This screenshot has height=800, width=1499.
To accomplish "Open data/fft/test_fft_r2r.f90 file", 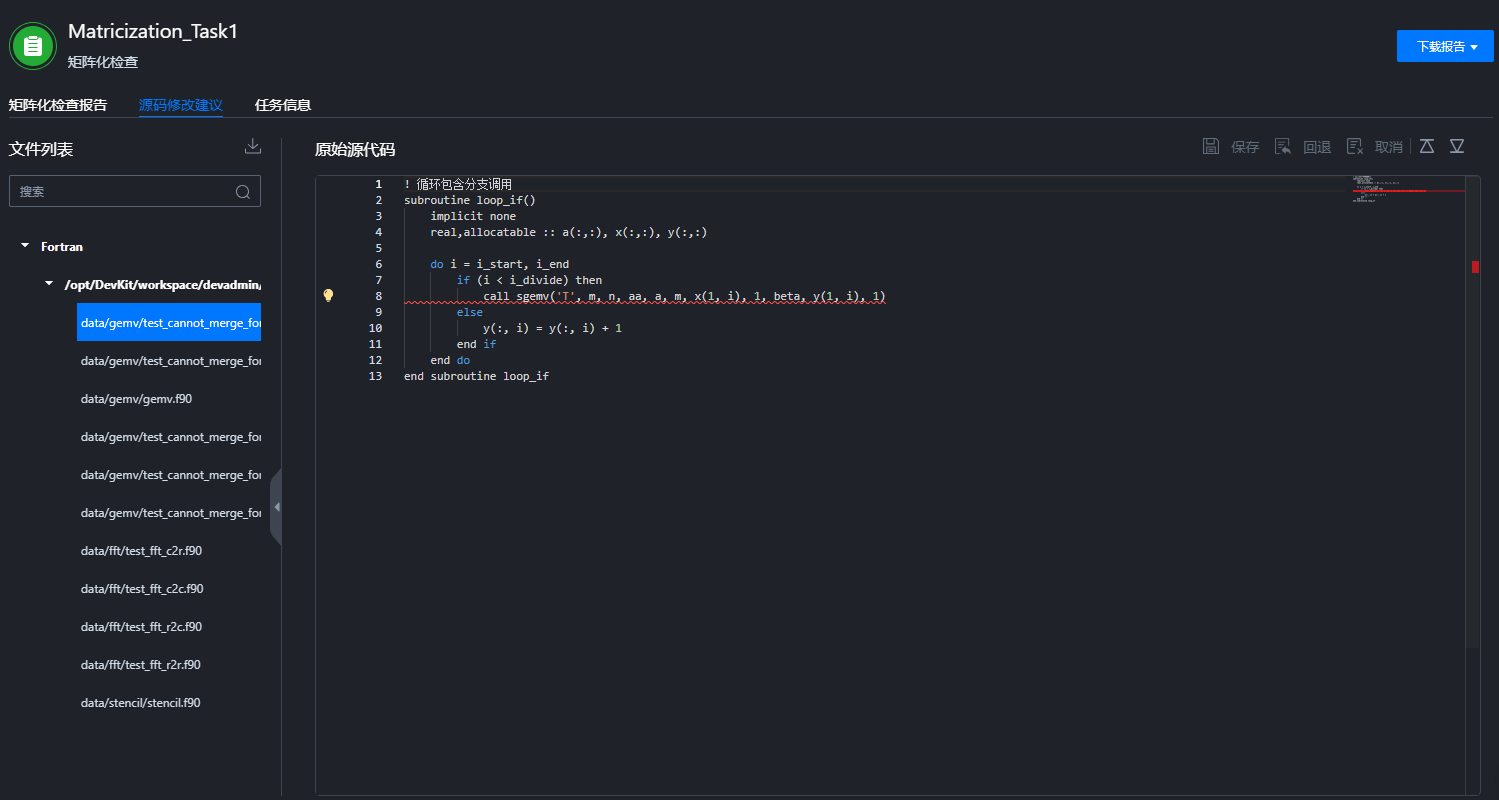I will click(141, 664).
